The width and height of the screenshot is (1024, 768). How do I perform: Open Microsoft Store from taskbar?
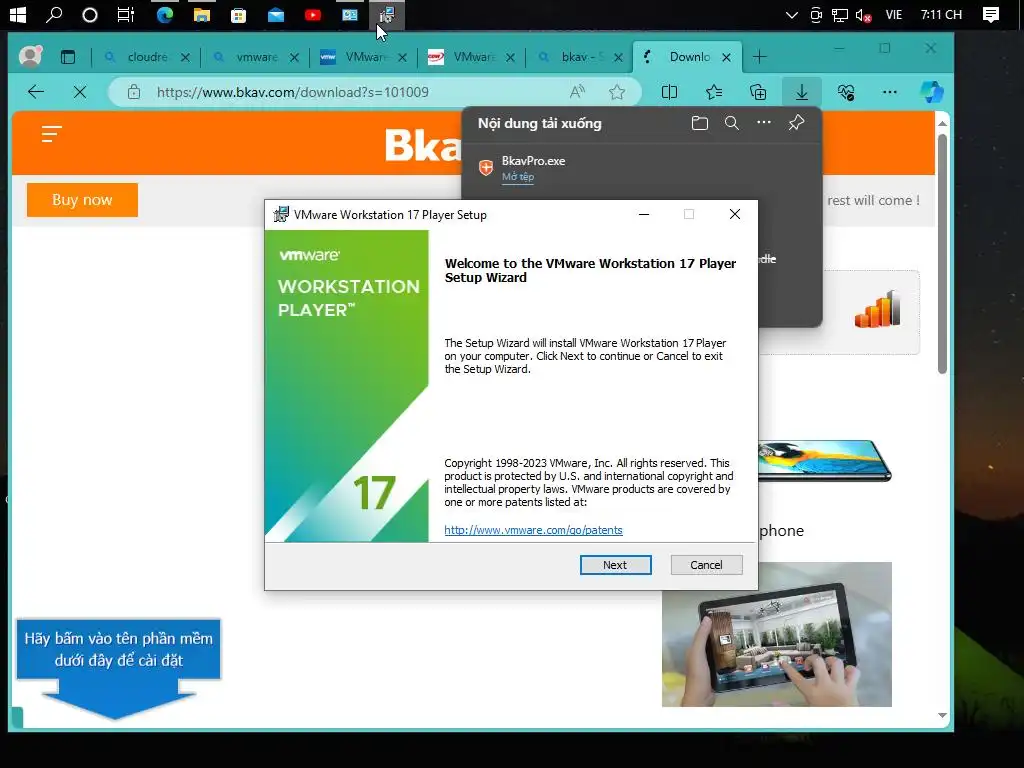click(x=238, y=14)
